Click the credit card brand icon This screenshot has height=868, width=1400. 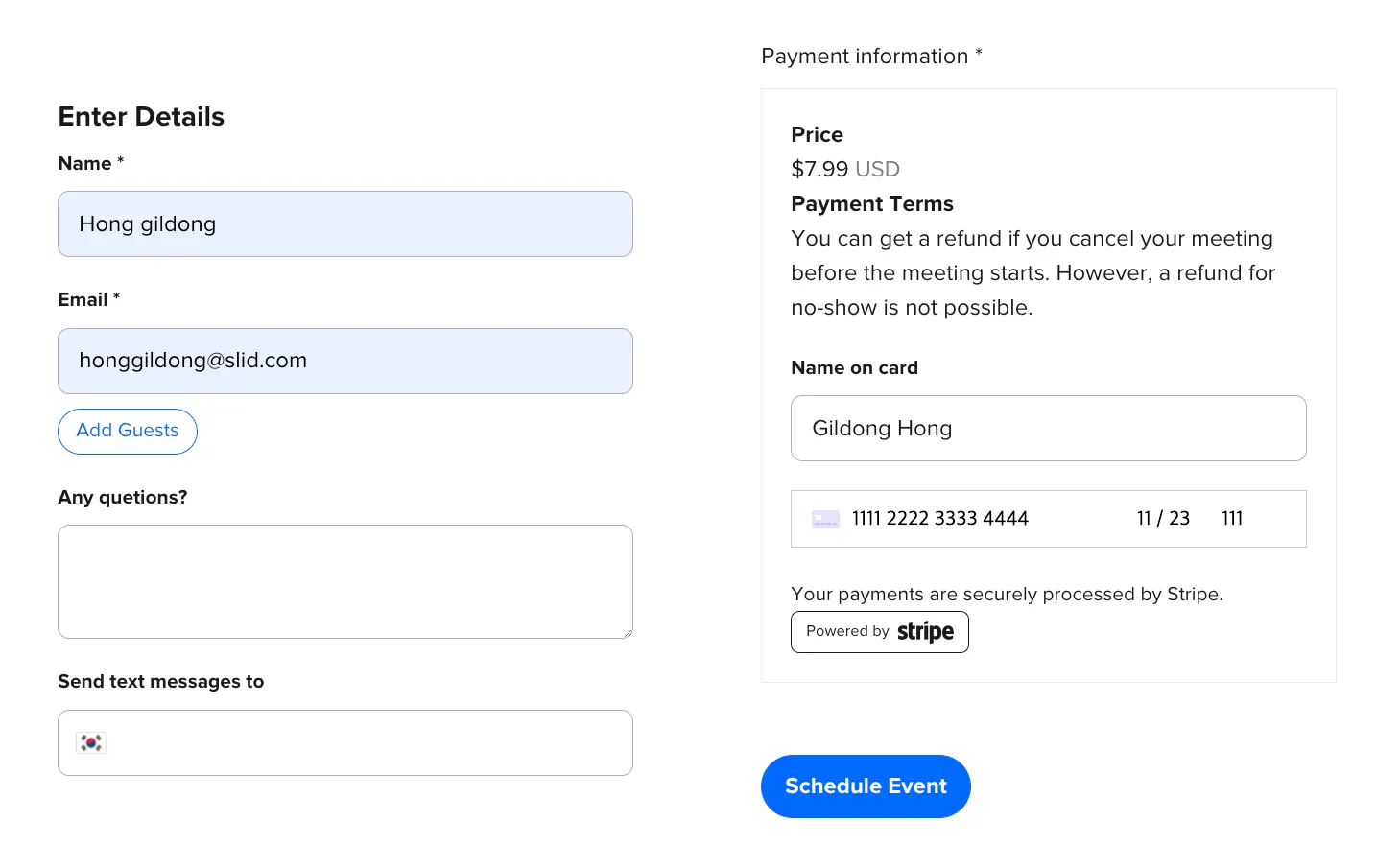[825, 519]
